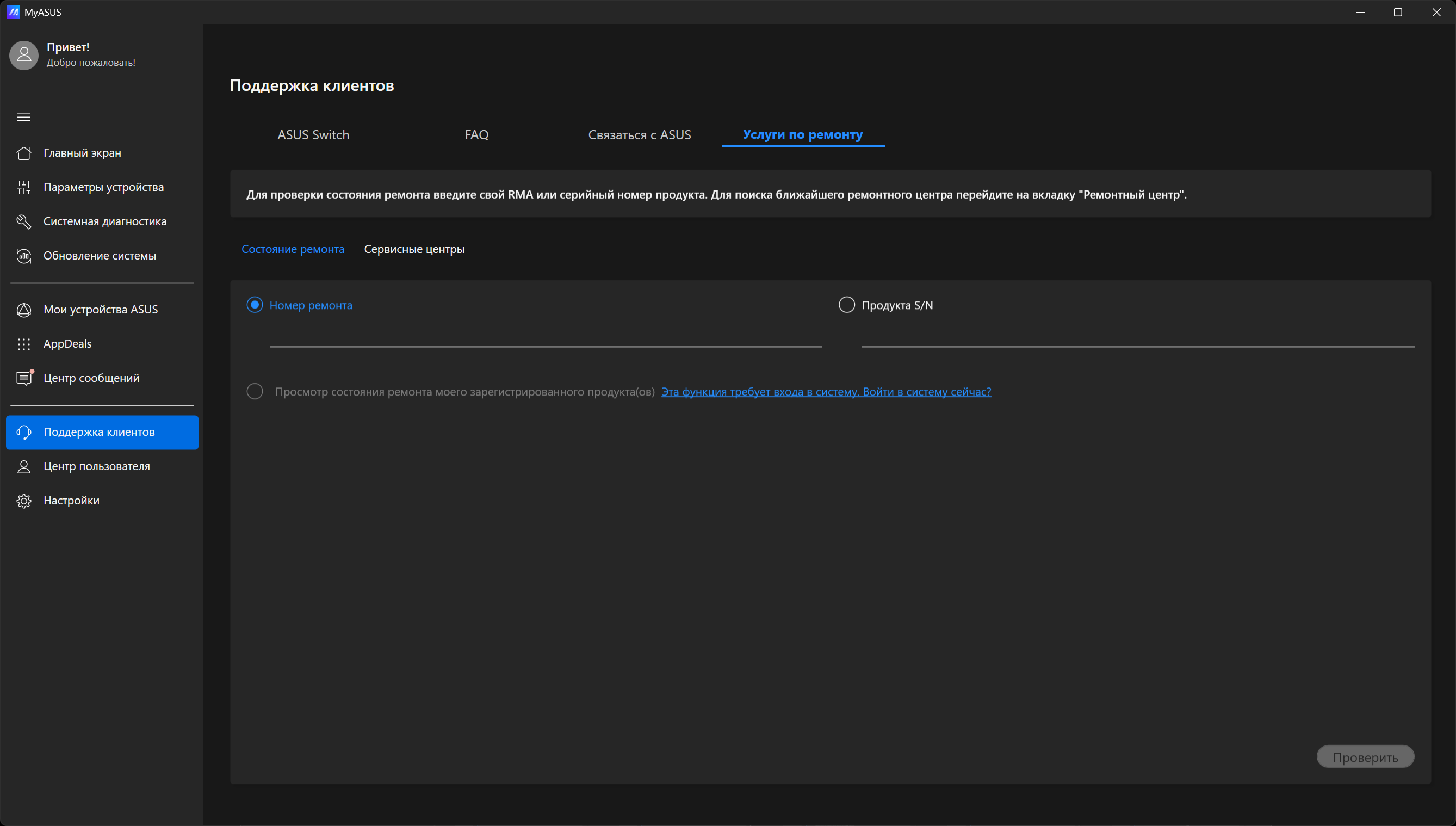Focus the Номер ремонта input field
The height and width of the screenshot is (826, 1456).
[546, 336]
